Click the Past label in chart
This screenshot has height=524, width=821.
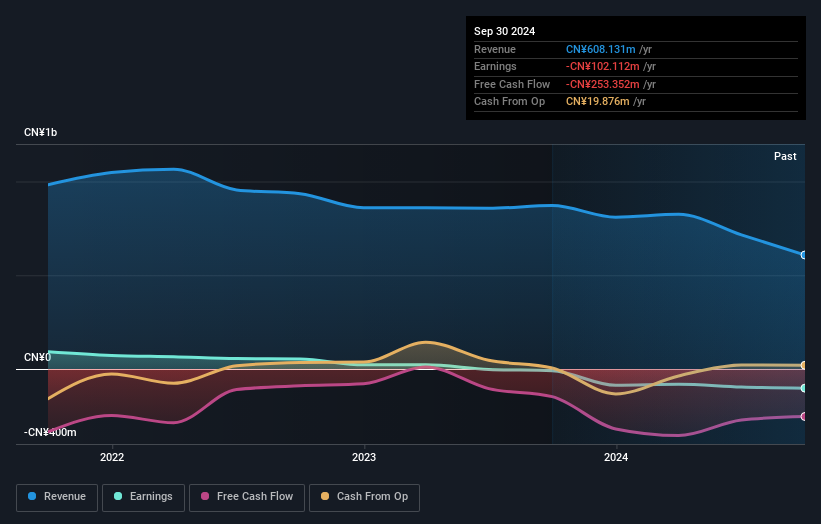coord(785,157)
